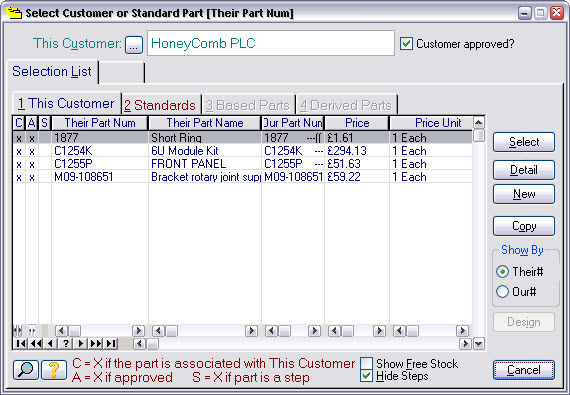Click the magnifier search icon button
Viewport: 570px width, 395px height.
pos(25,370)
